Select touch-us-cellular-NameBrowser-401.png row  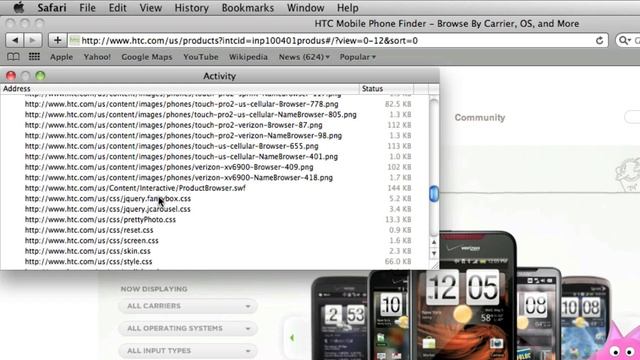(214, 156)
